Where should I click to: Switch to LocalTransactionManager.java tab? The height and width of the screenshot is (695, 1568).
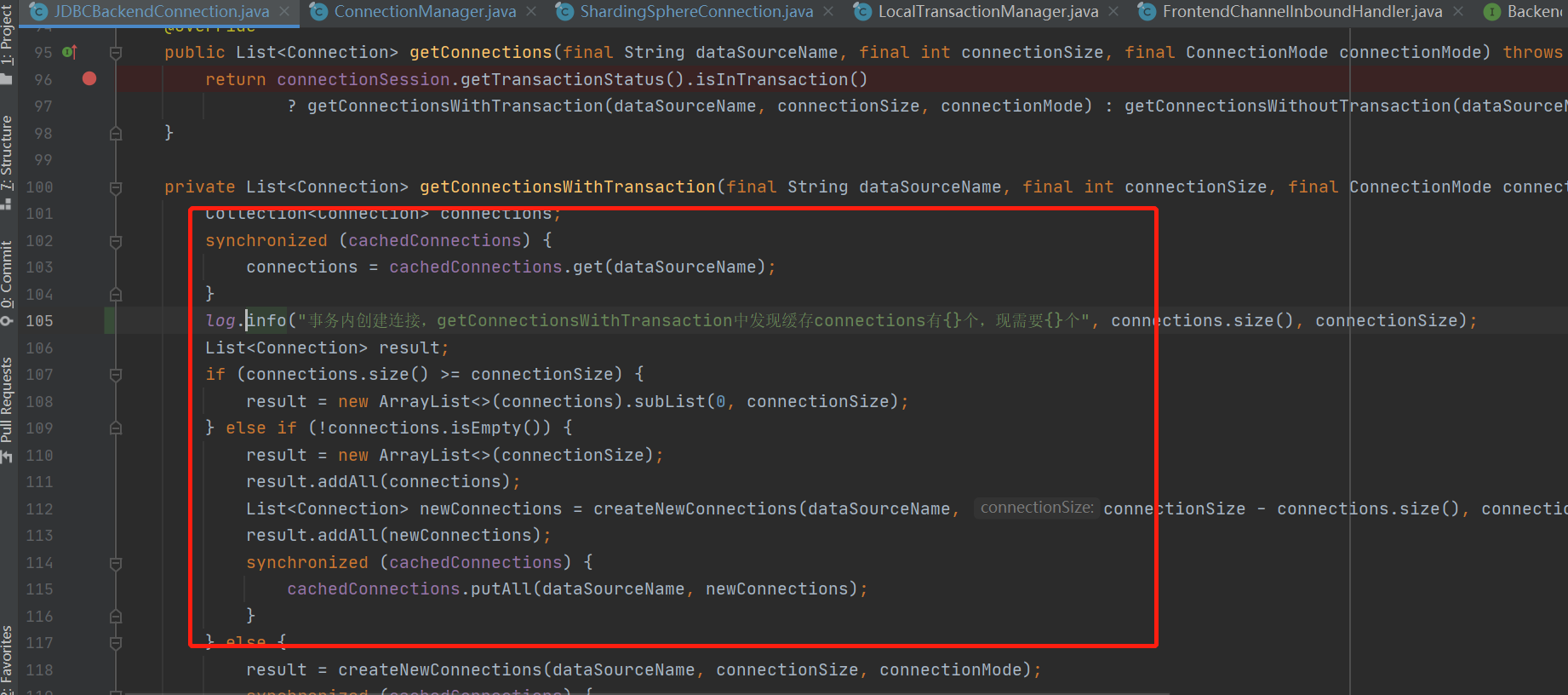(988, 11)
